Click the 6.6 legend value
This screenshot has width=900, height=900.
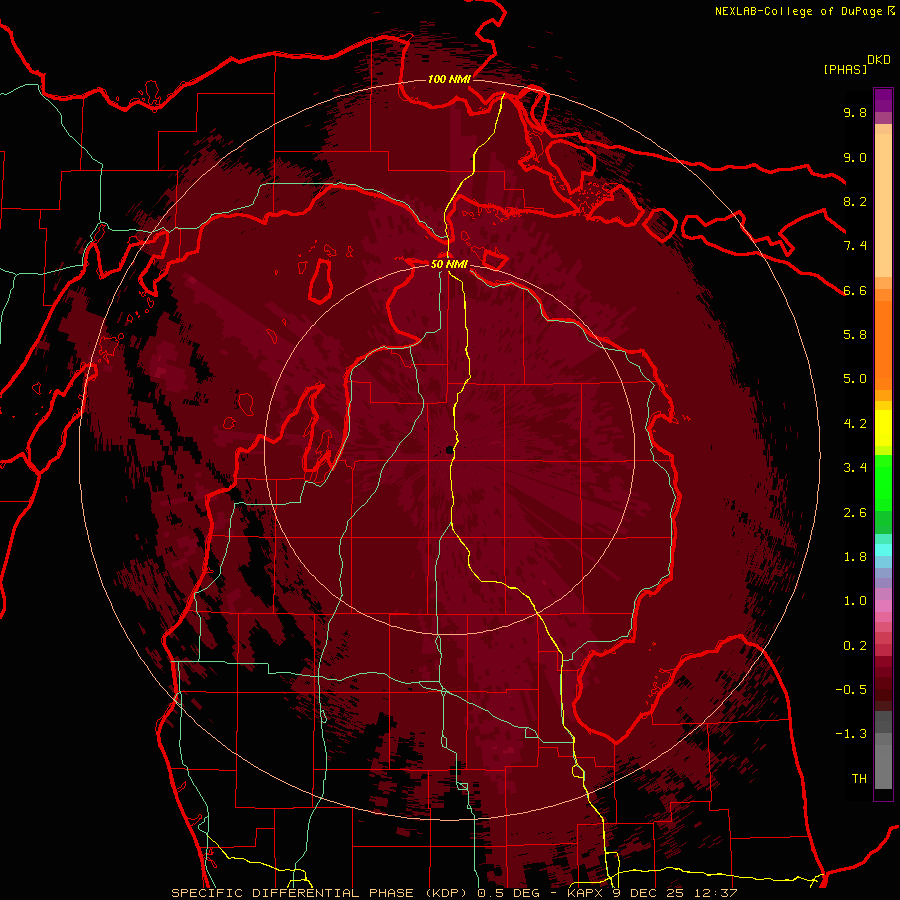[855, 290]
